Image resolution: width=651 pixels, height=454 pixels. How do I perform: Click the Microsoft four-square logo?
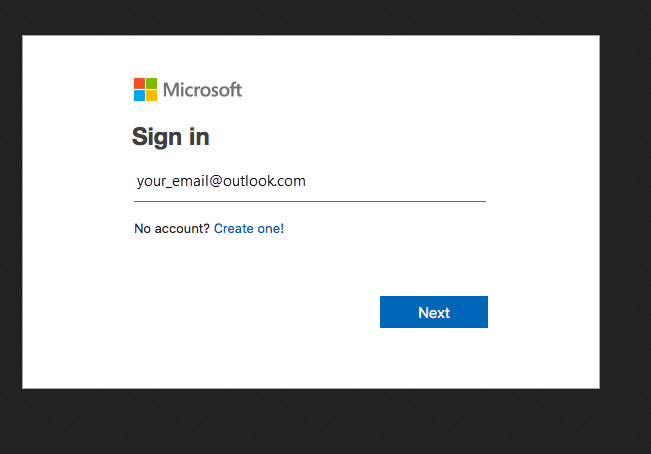tap(145, 89)
